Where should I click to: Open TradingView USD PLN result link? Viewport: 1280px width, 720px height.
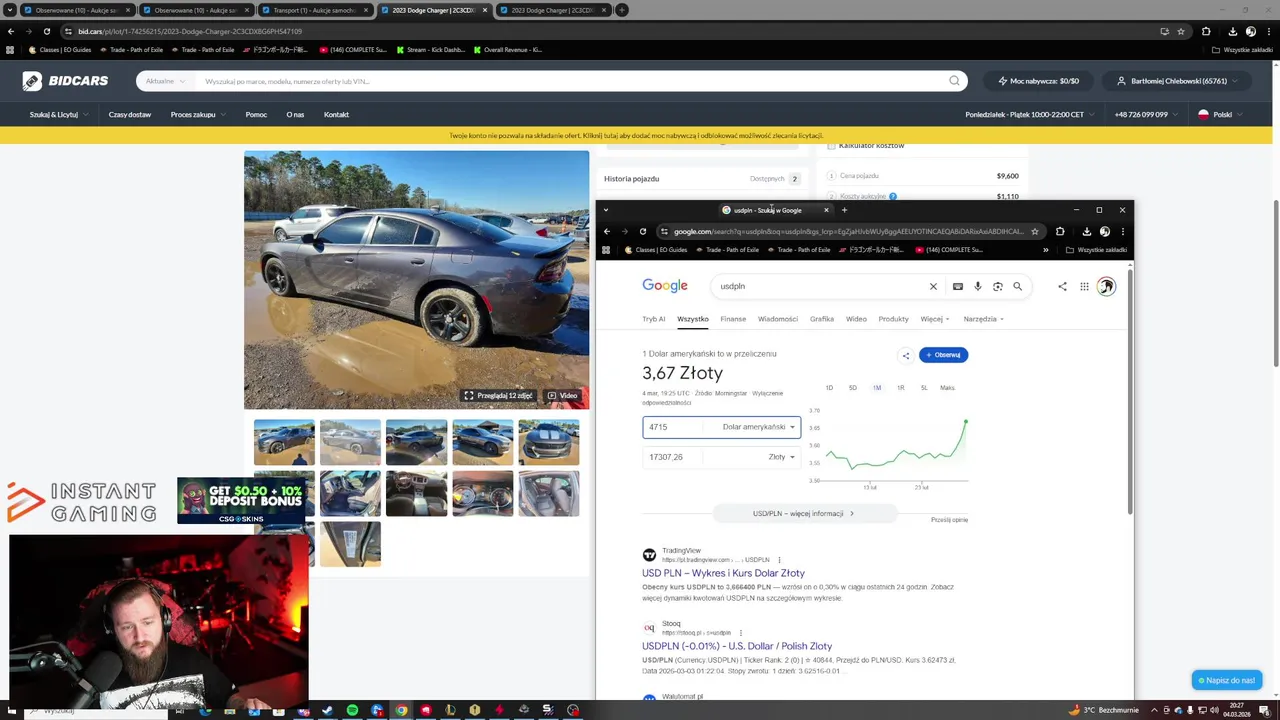click(723, 573)
